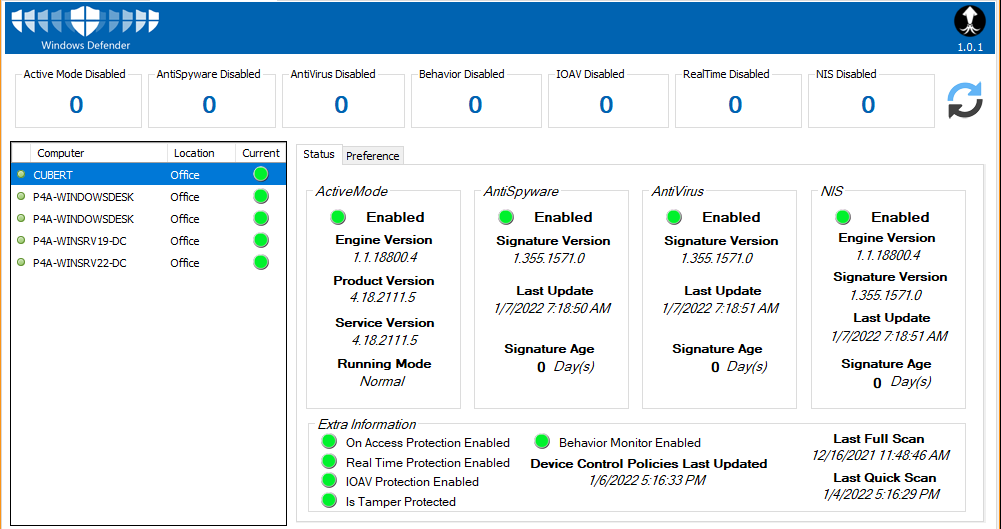1001x529 pixels.
Task: Click the Current green indicator for P4A-WINSRV22-DC
Action: pos(260,262)
